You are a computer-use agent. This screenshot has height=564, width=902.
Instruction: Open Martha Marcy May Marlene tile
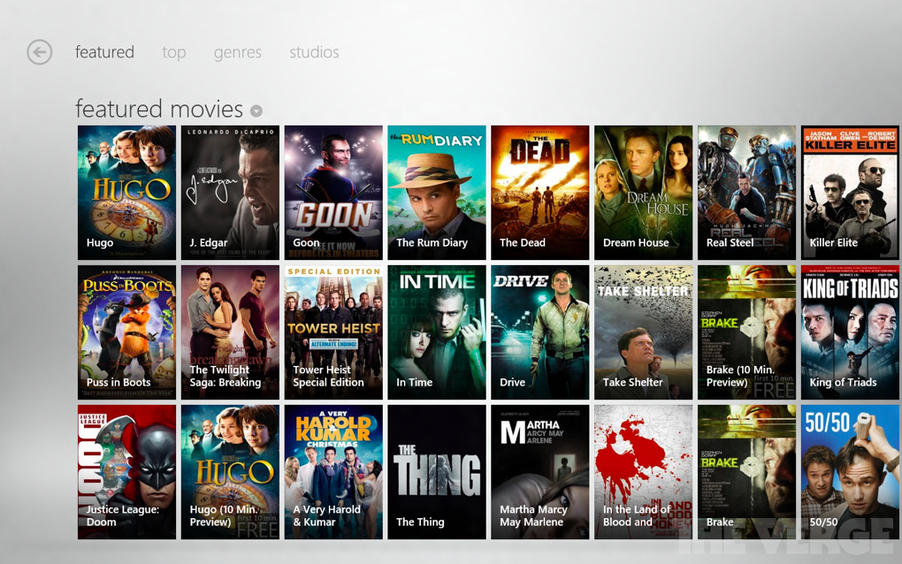[540, 472]
